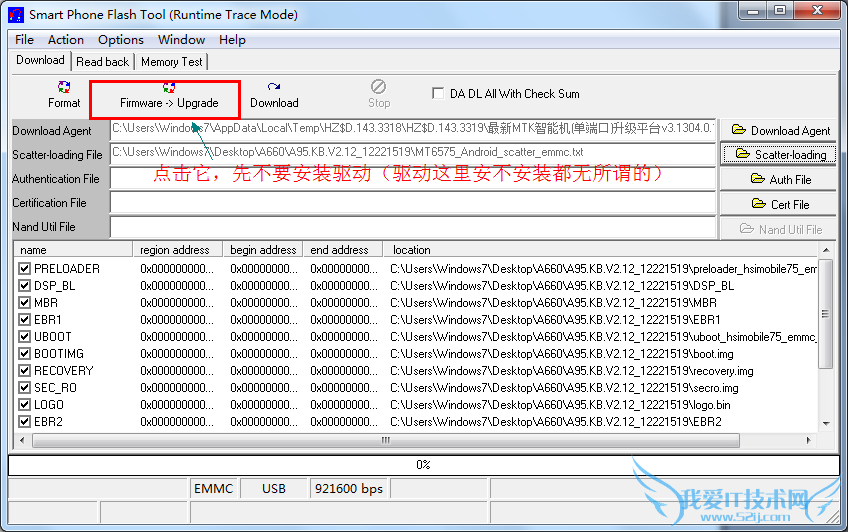
Task: Uncheck the PRELOADER partition checkbox
Action: click(x=24, y=269)
